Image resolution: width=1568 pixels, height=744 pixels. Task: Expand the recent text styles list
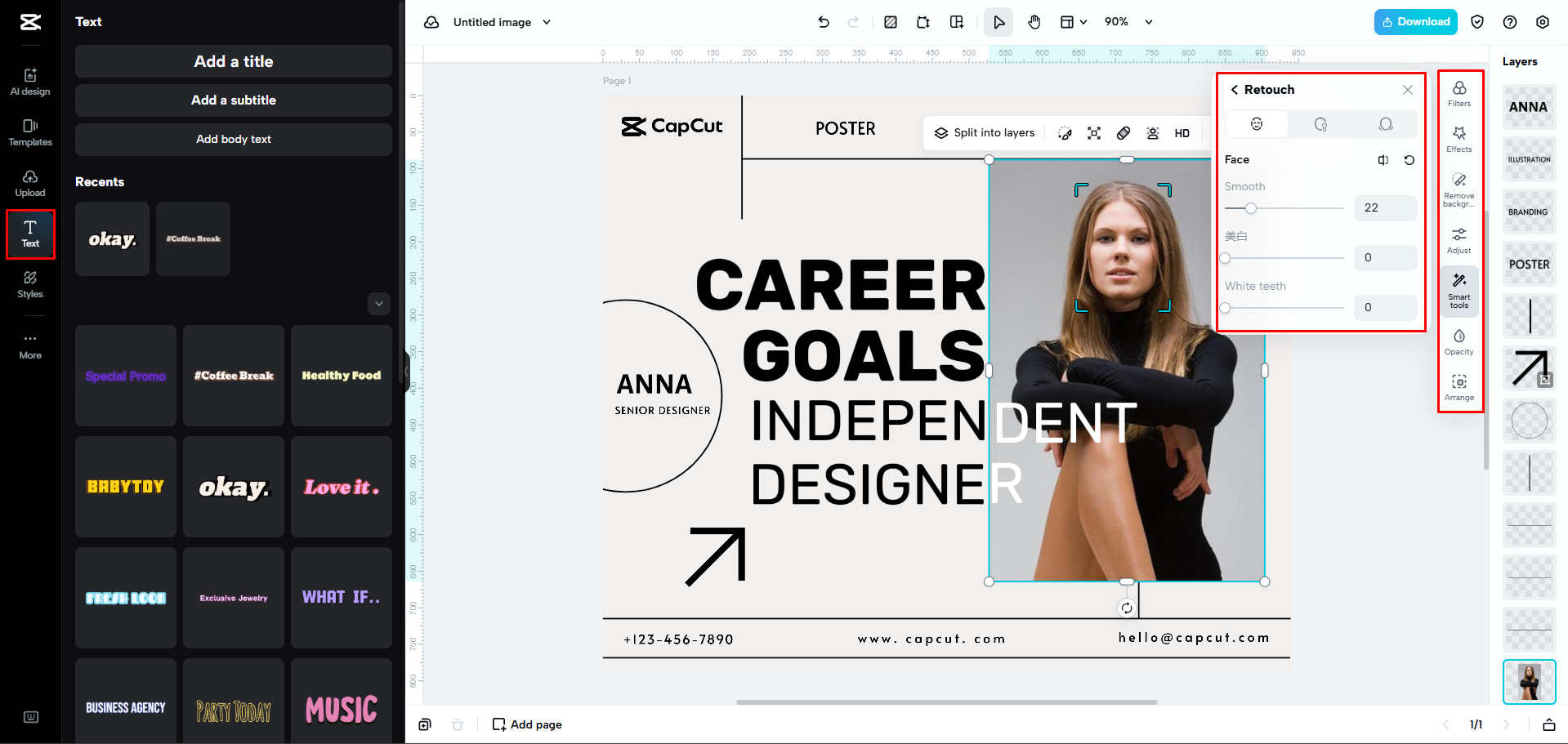click(x=378, y=303)
